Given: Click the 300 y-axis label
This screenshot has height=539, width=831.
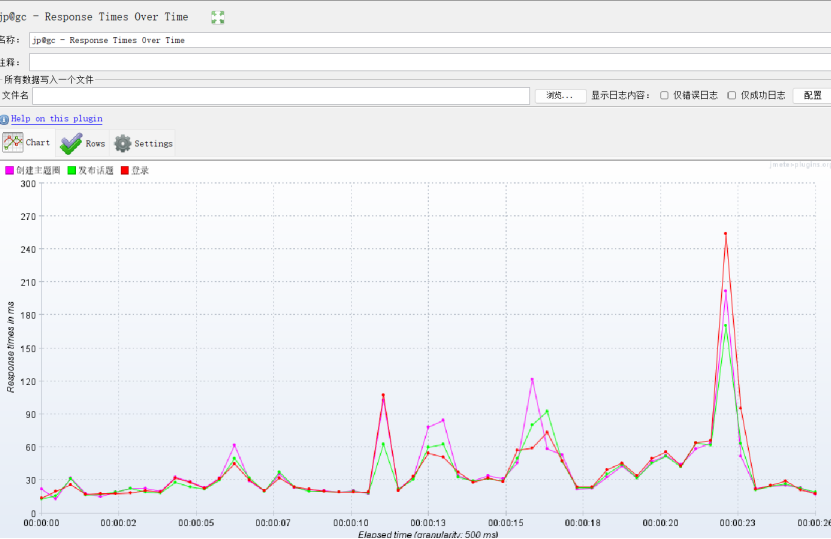Looking at the screenshot, I should [x=28, y=184].
